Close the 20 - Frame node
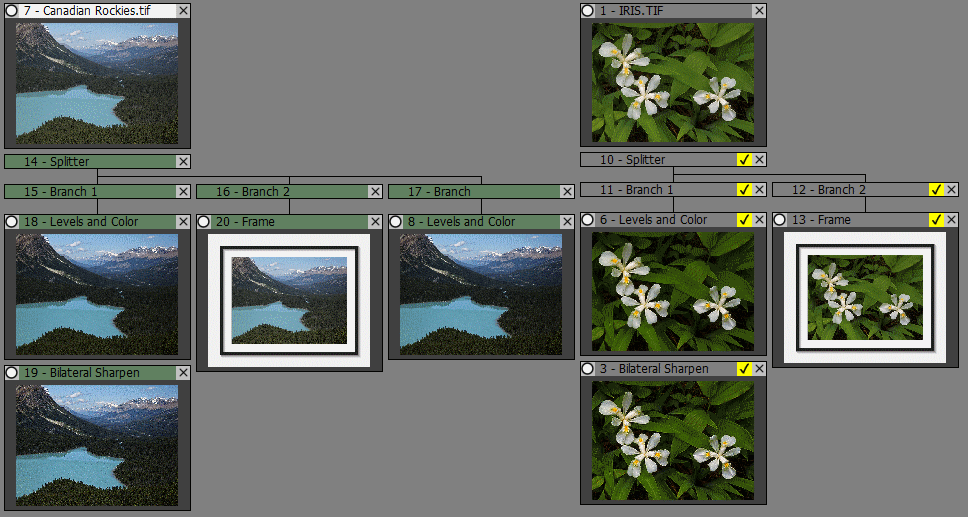The width and height of the screenshot is (968, 517). click(375, 222)
